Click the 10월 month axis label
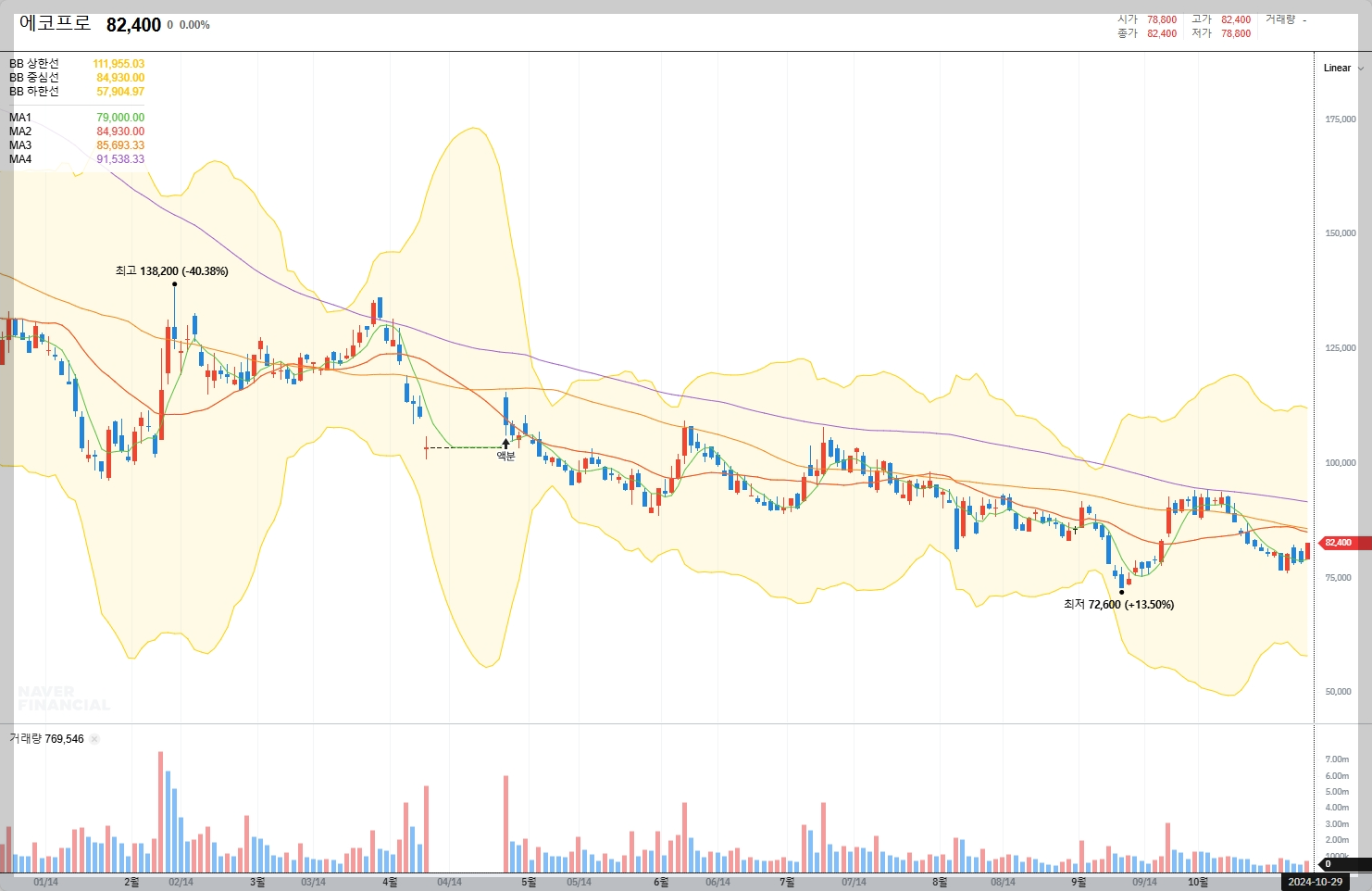 [1198, 882]
